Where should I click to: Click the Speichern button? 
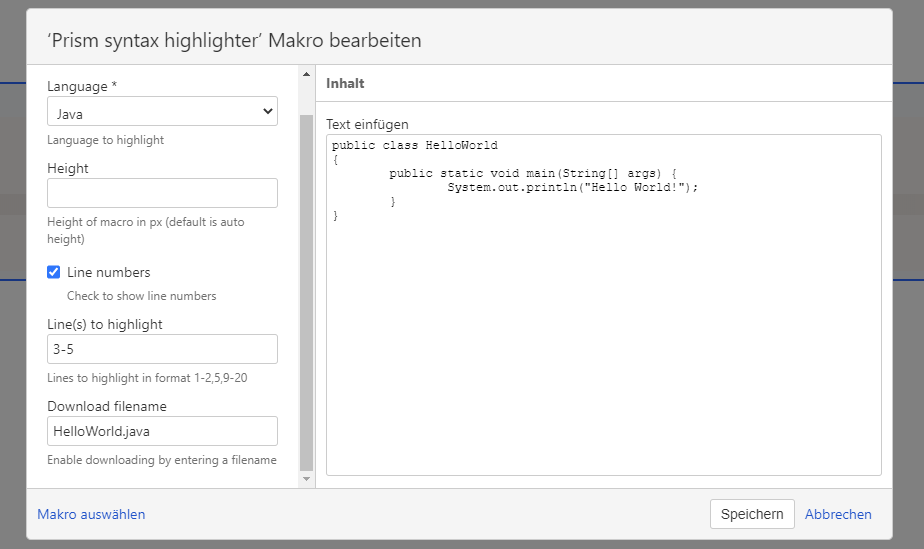[752, 514]
